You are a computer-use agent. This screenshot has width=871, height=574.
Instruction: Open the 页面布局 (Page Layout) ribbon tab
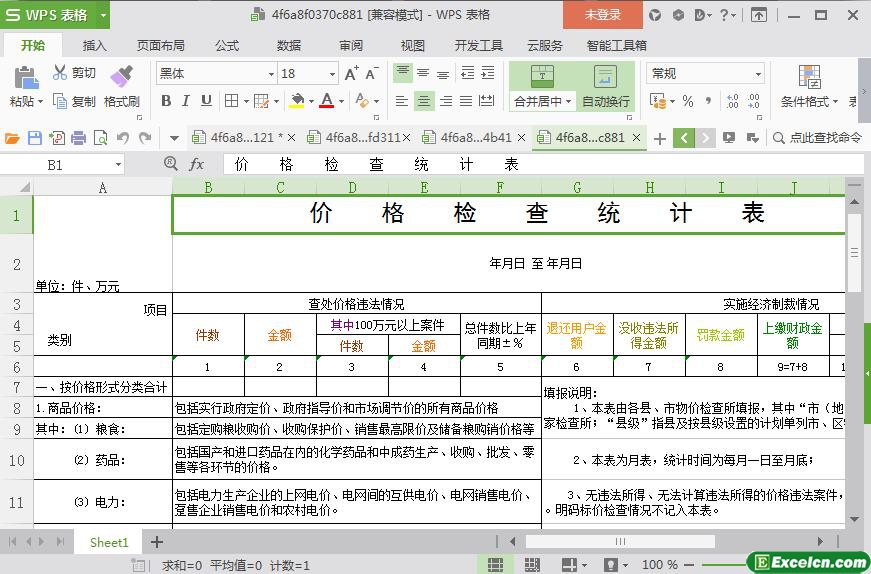click(x=160, y=45)
